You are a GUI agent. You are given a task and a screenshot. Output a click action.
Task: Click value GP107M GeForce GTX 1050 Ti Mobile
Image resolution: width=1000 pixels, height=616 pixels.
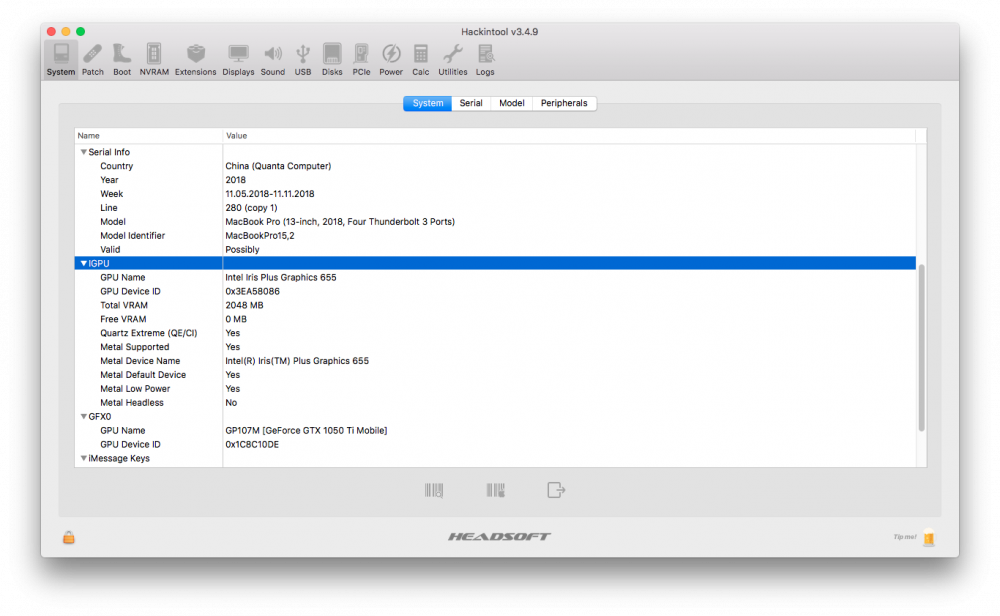[306, 430]
